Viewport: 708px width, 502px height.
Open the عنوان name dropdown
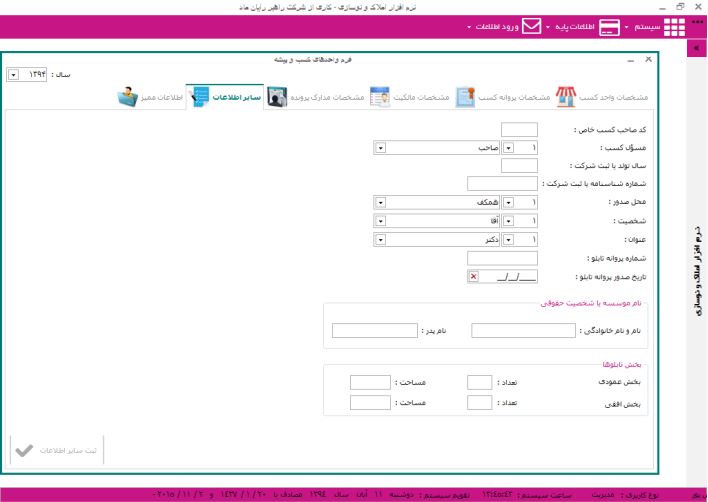[x=380, y=239]
